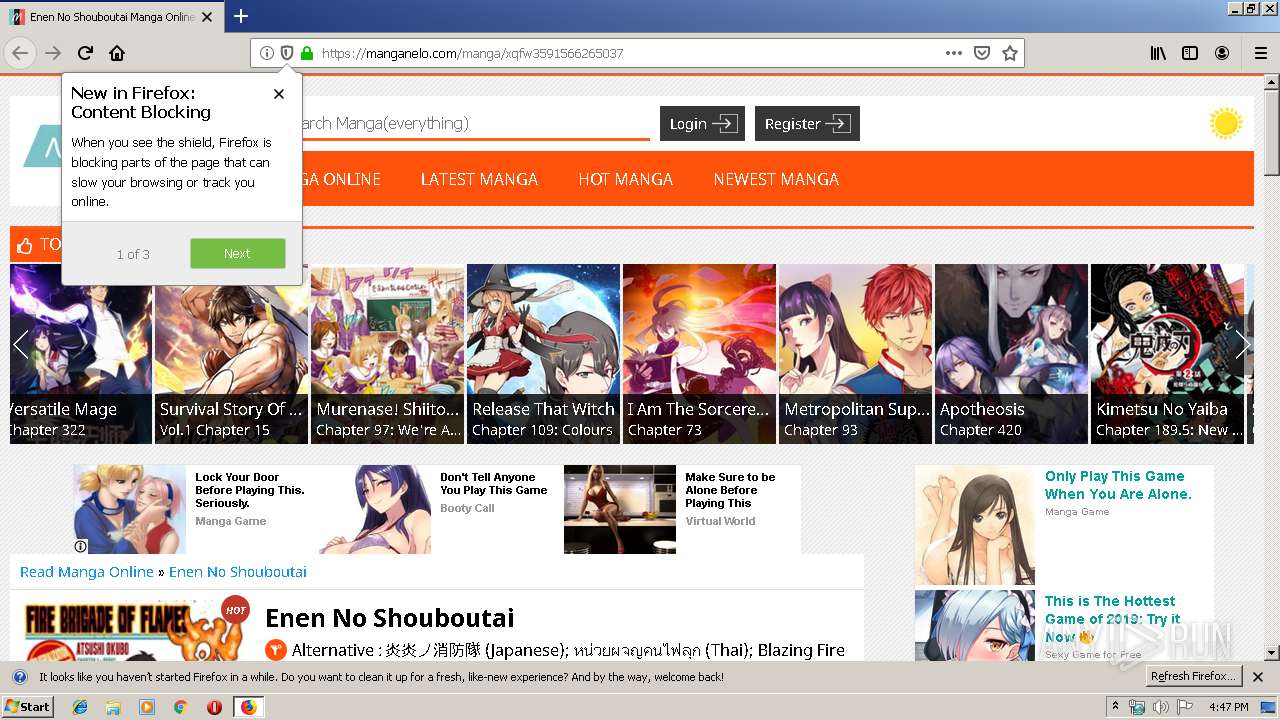The height and width of the screenshot is (720, 1280).
Task: Click Lock Your Door ad link
Action: click(249, 490)
